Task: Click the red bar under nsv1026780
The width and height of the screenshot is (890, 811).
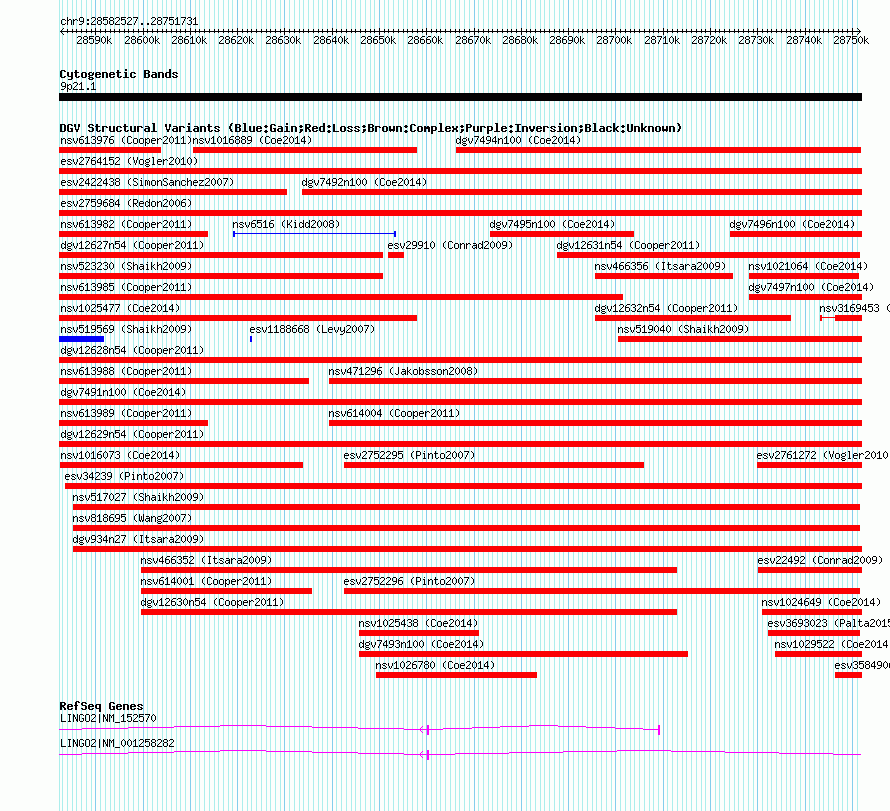Action: [456, 675]
